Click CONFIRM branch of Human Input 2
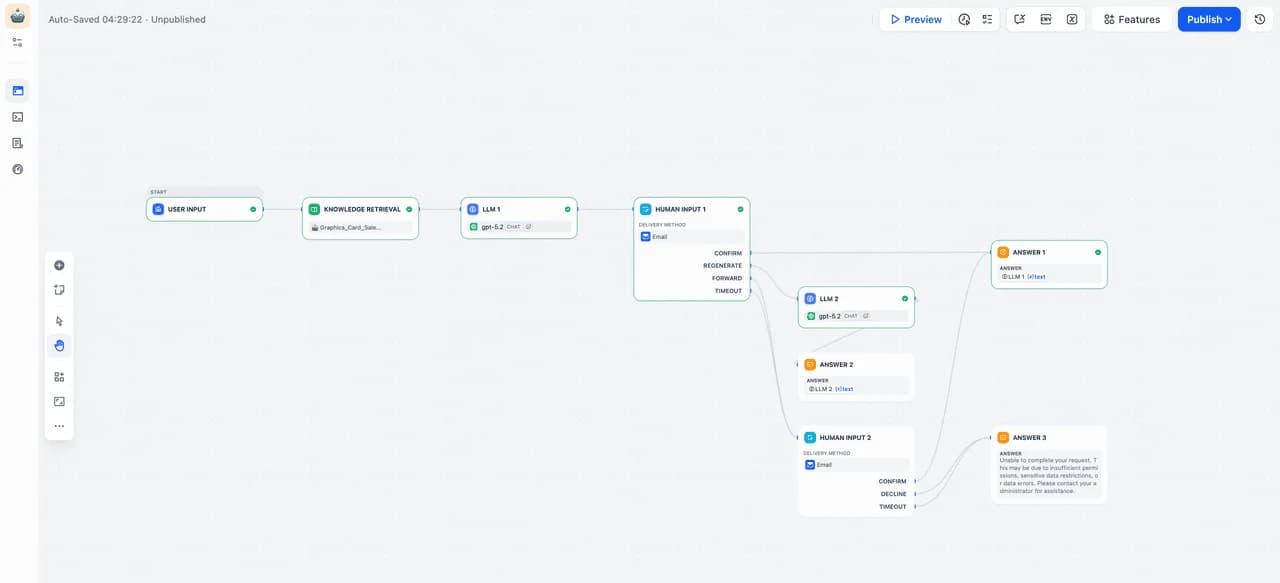This screenshot has width=1280, height=583. click(x=892, y=481)
